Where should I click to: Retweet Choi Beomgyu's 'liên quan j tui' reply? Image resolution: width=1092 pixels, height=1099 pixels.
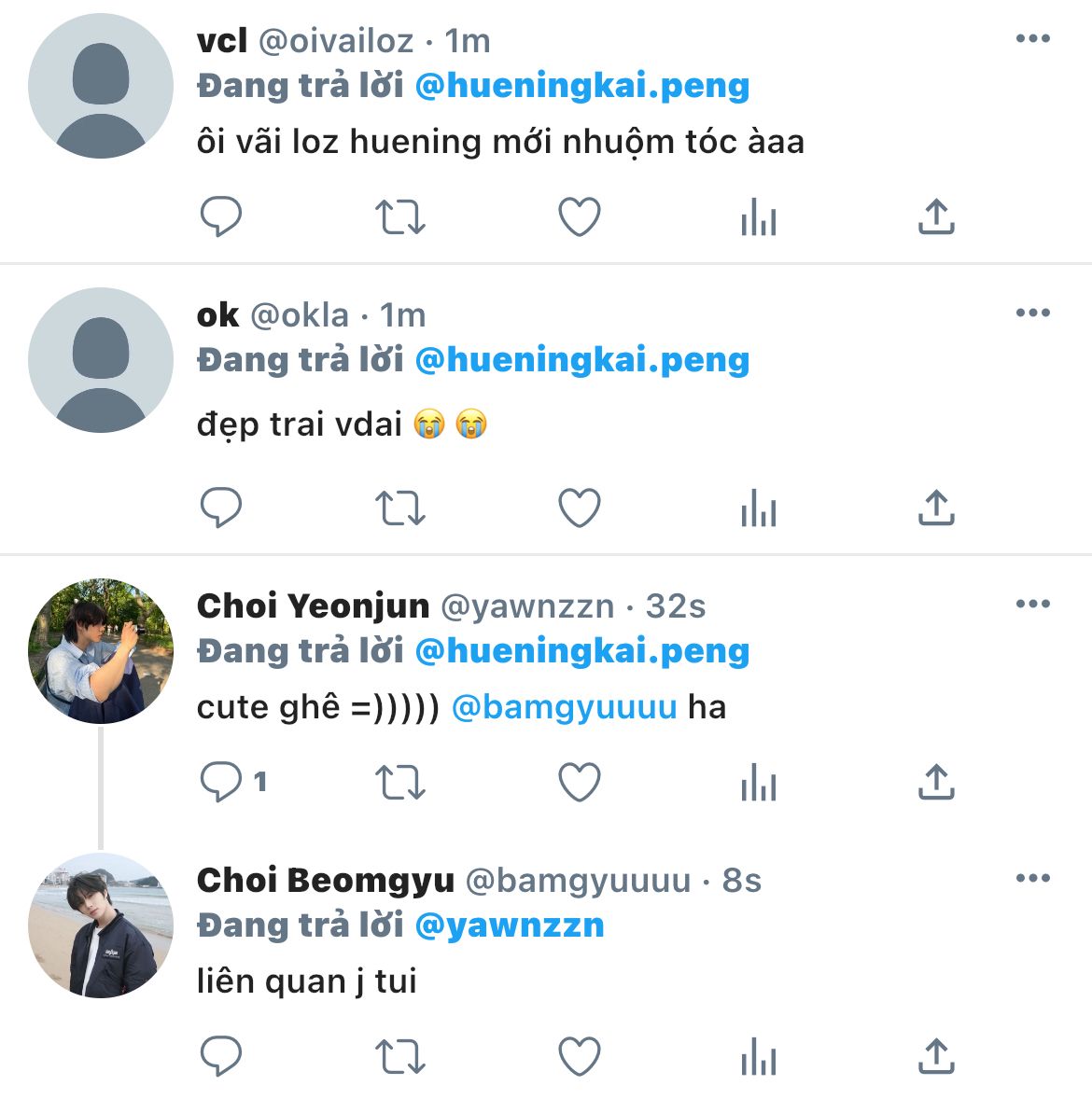399,1056
